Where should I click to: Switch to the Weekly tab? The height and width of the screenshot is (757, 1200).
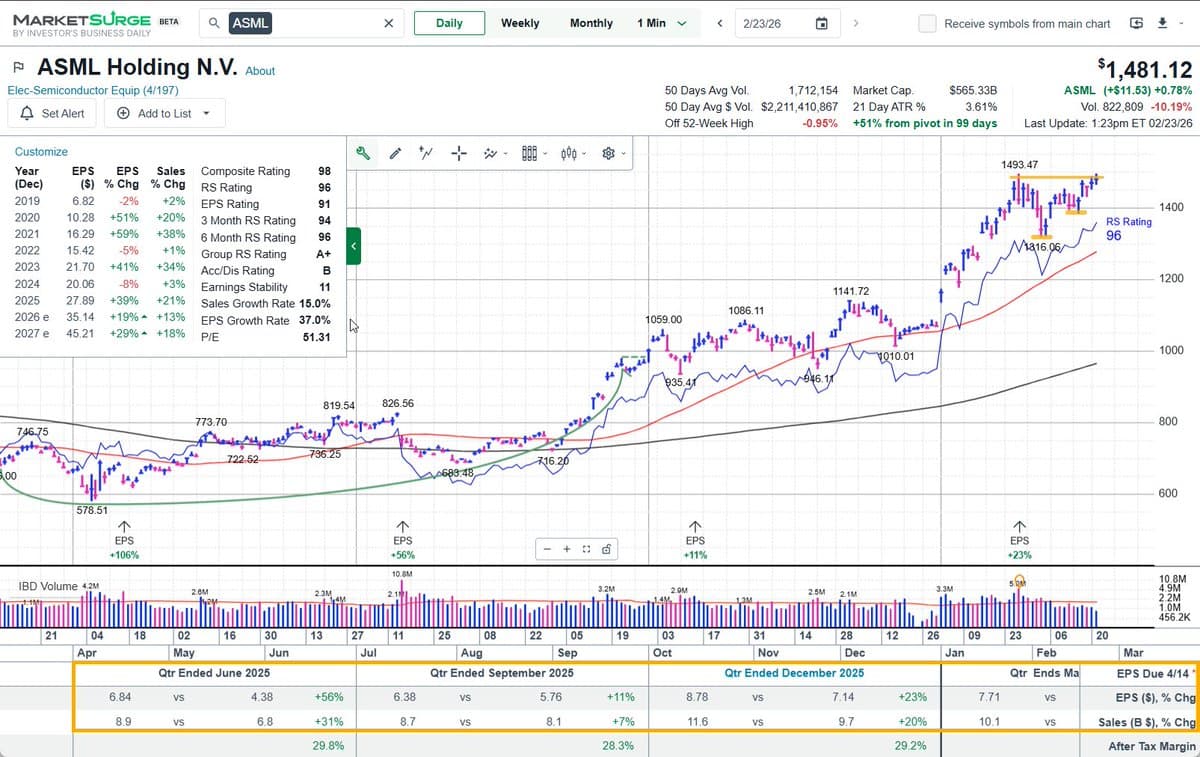(x=519, y=22)
